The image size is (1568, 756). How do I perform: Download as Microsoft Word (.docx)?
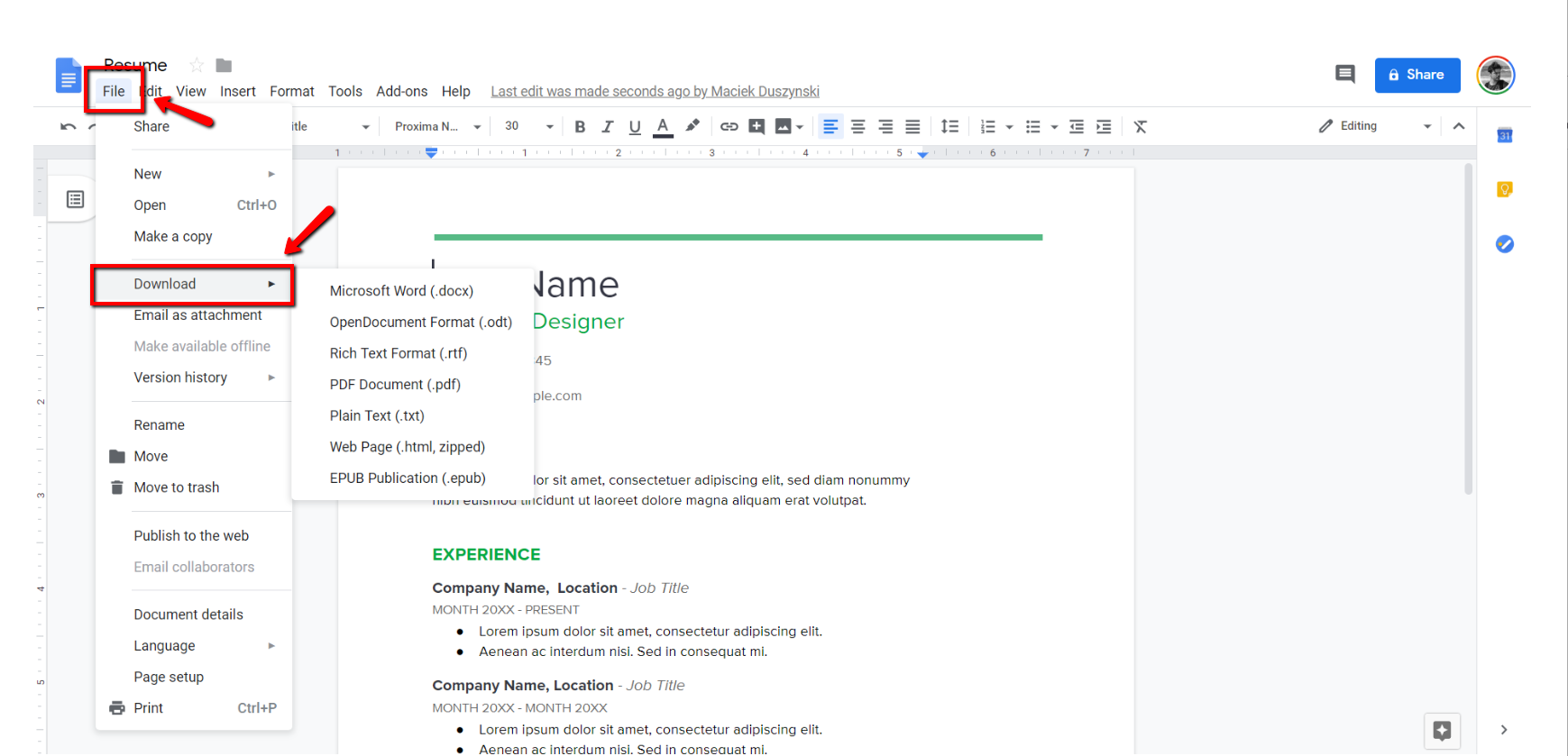coord(413,291)
